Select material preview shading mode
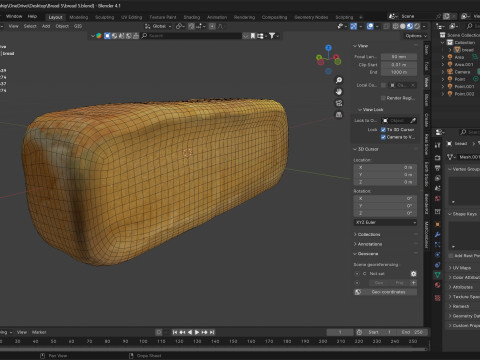The width and height of the screenshot is (480, 360). (410, 26)
